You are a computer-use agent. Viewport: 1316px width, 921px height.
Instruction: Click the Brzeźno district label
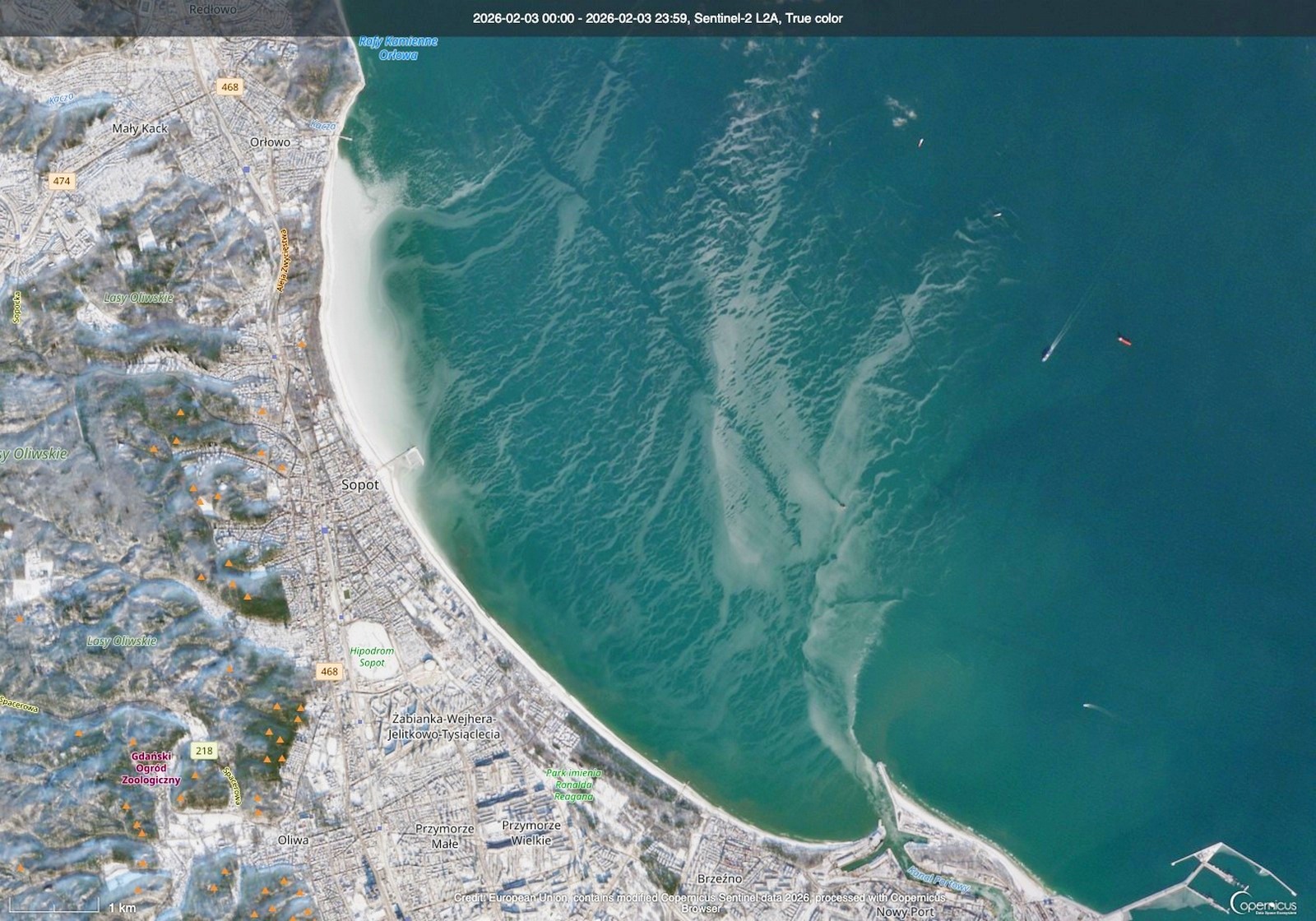coord(720,879)
